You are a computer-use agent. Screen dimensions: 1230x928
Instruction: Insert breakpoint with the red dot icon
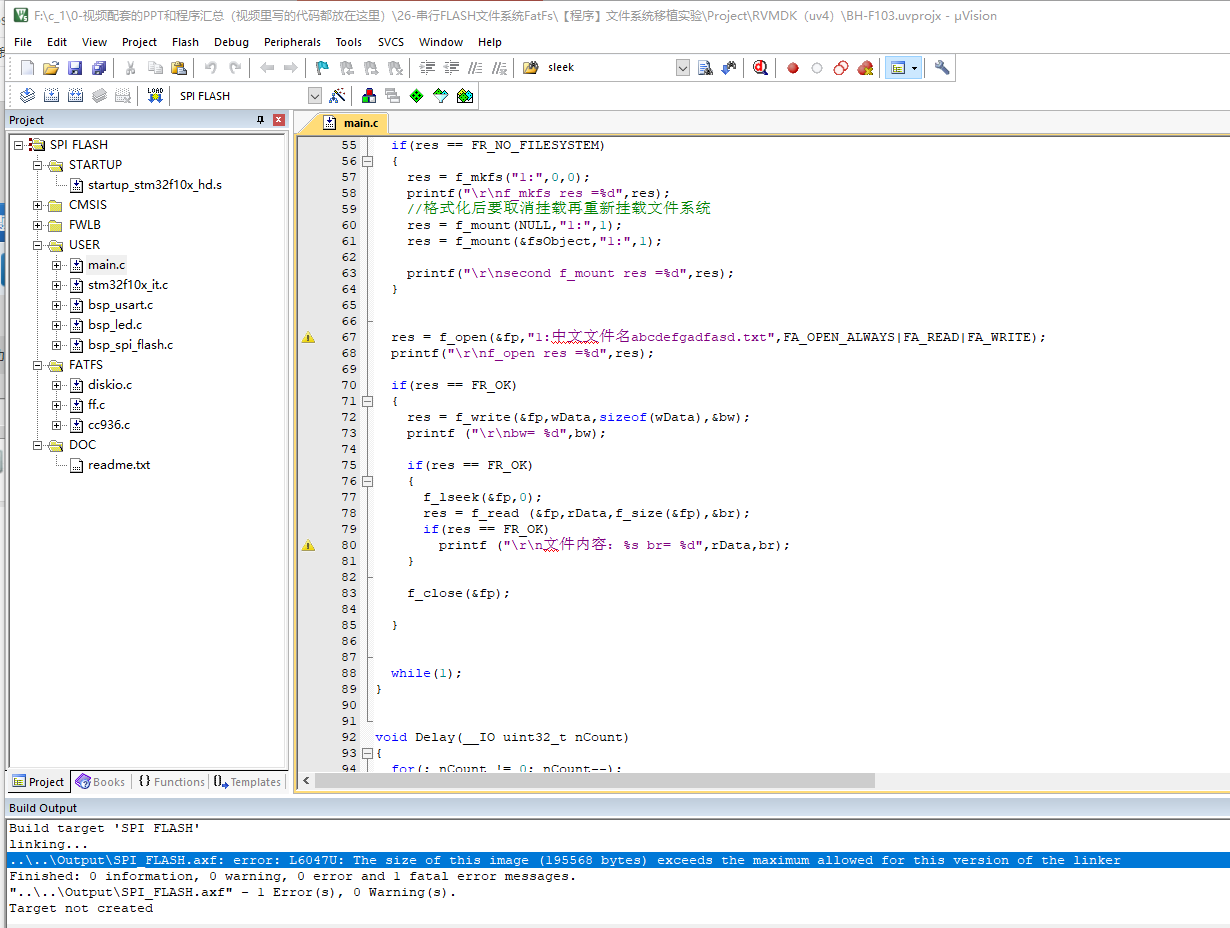coord(793,68)
